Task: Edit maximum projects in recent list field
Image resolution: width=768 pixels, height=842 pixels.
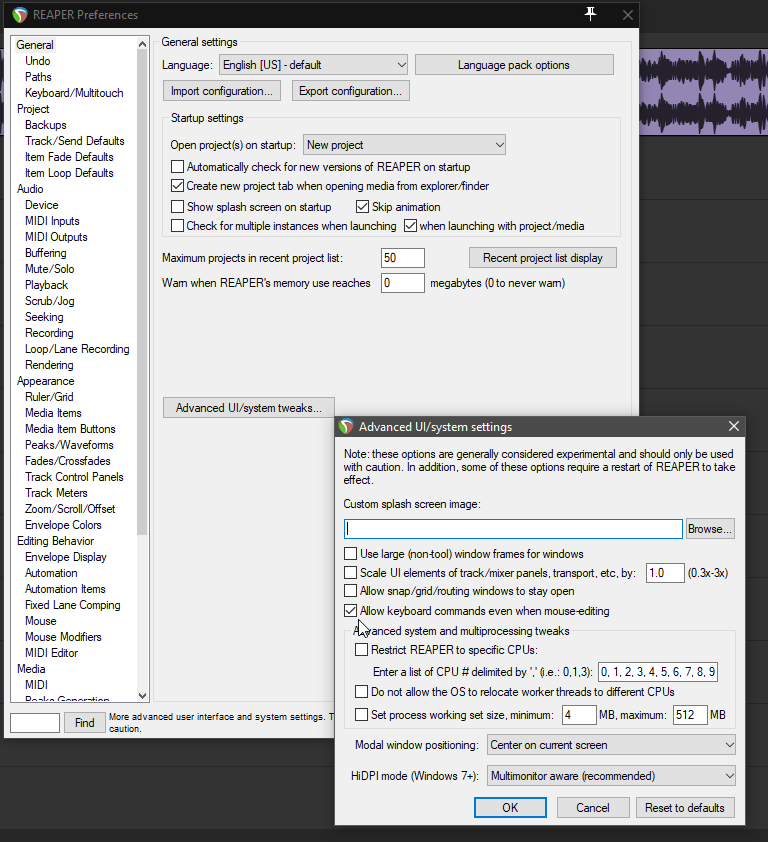Action: tap(403, 258)
